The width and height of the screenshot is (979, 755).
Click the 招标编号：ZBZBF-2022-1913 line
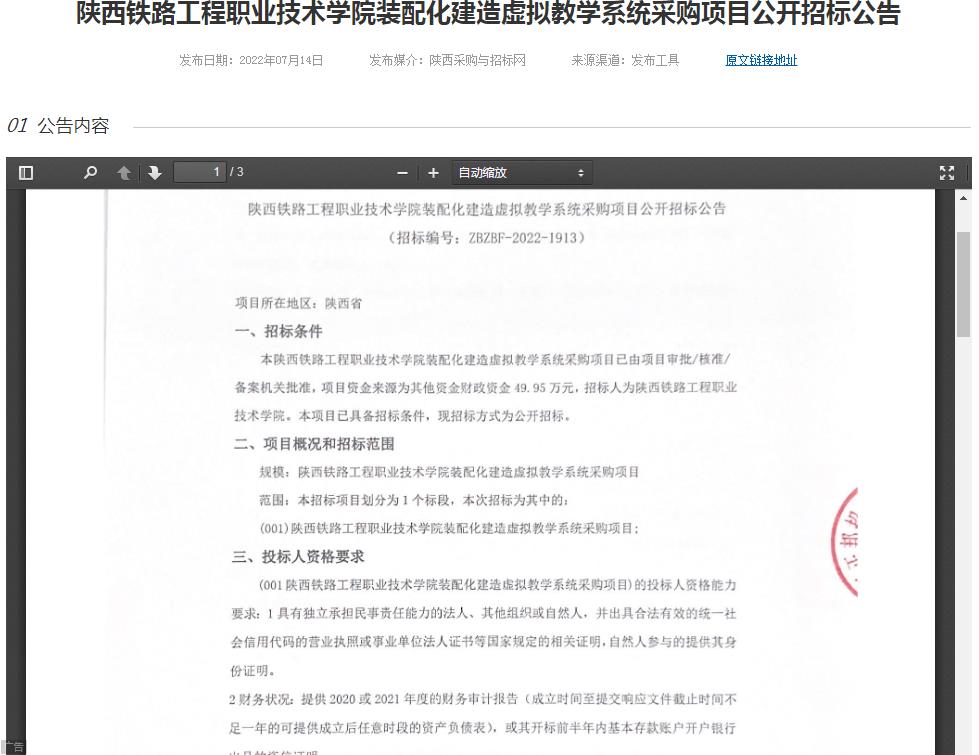coord(486,237)
